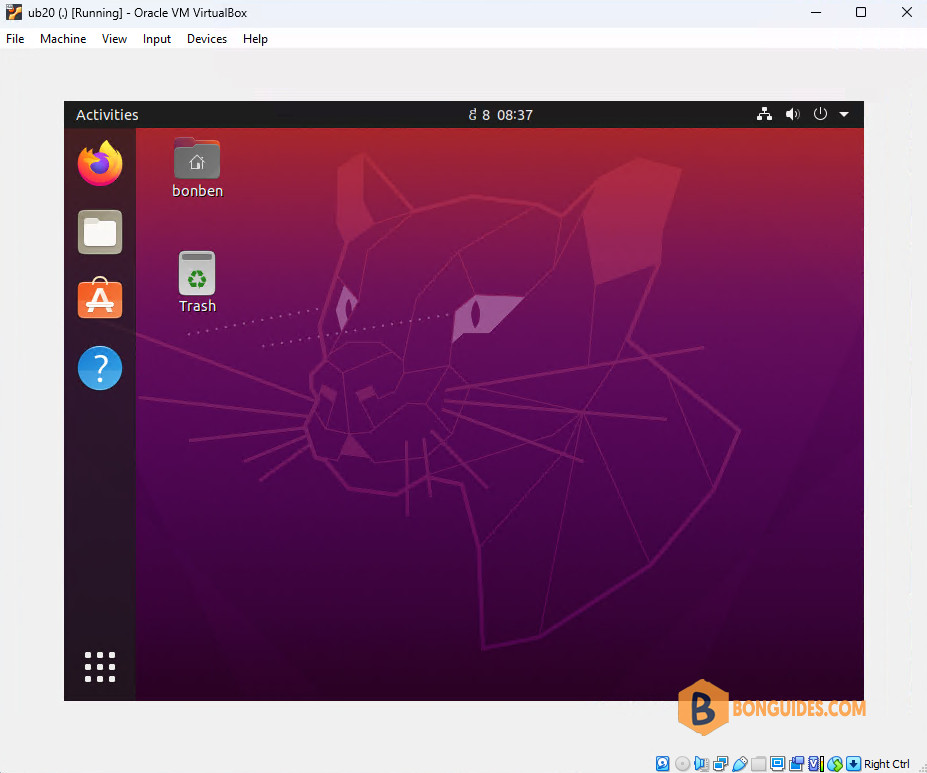Show Applications grid in the dock
This screenshot has height=773, width=927.
100,667
